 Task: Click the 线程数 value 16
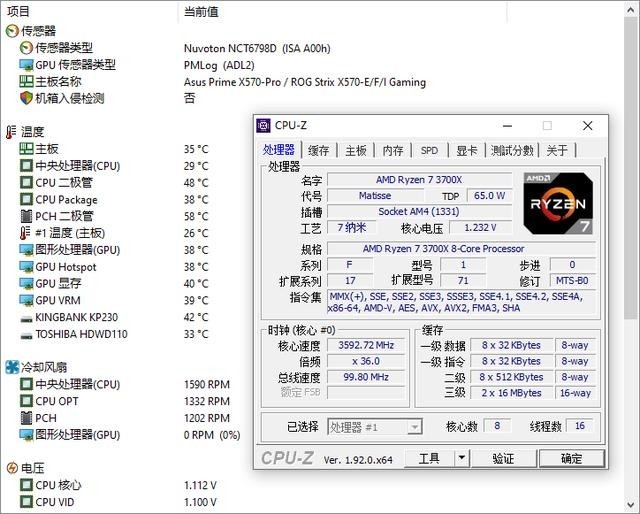tap(580, 426)
